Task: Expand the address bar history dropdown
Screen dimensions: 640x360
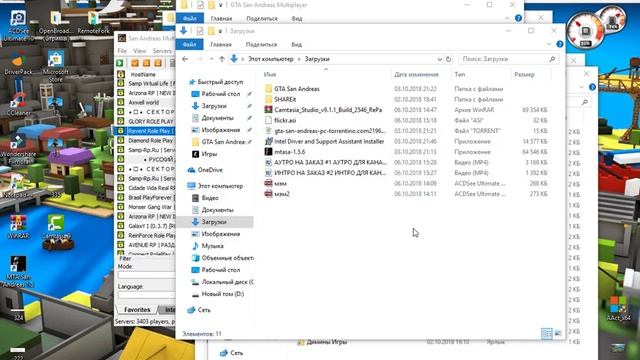Action: (440, 59)
